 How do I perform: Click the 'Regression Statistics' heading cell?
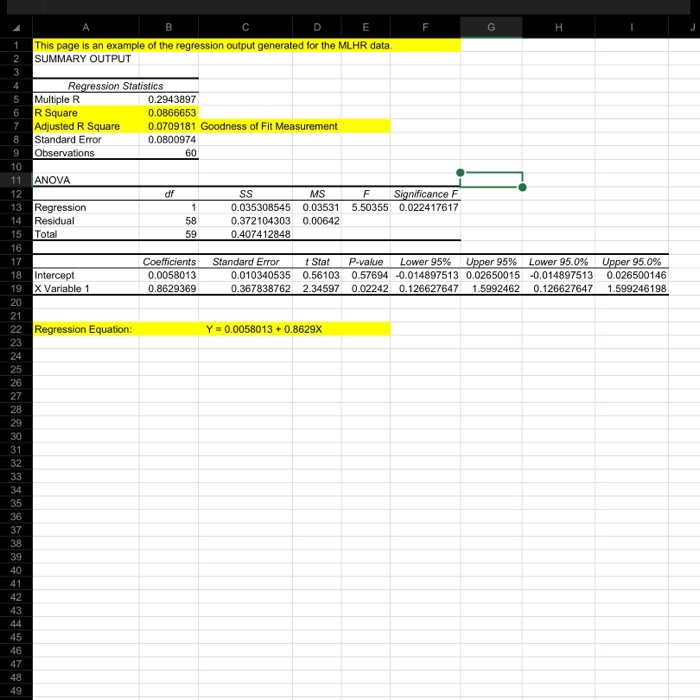point(116,86)
